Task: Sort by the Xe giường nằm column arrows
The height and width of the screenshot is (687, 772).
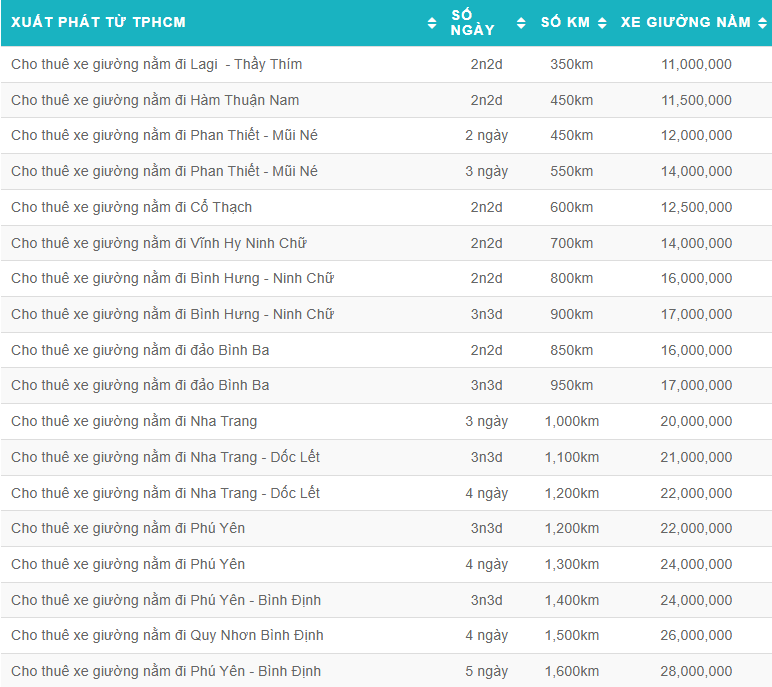Action: [x=762, y=23]
